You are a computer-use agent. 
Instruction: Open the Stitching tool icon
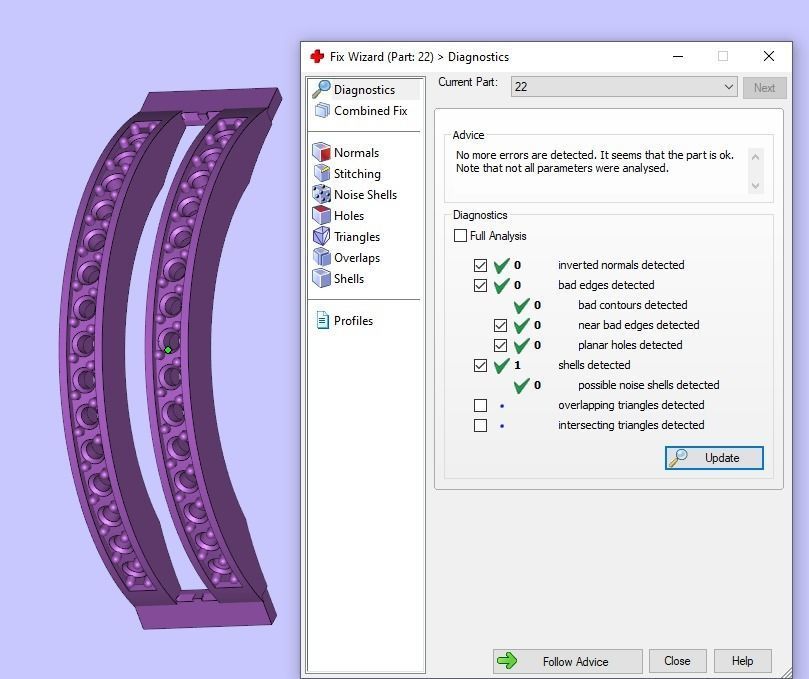tap(321, 173)
